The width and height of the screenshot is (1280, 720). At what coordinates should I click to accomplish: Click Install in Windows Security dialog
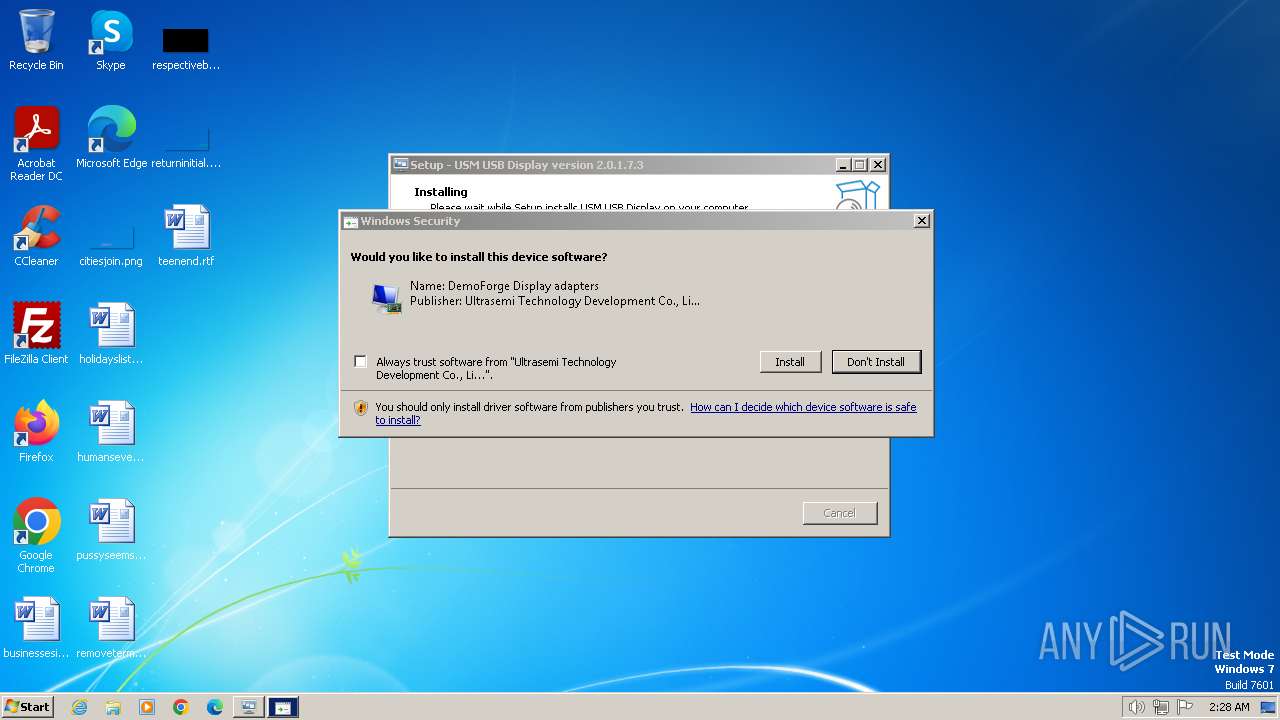[x=790, y=362]
